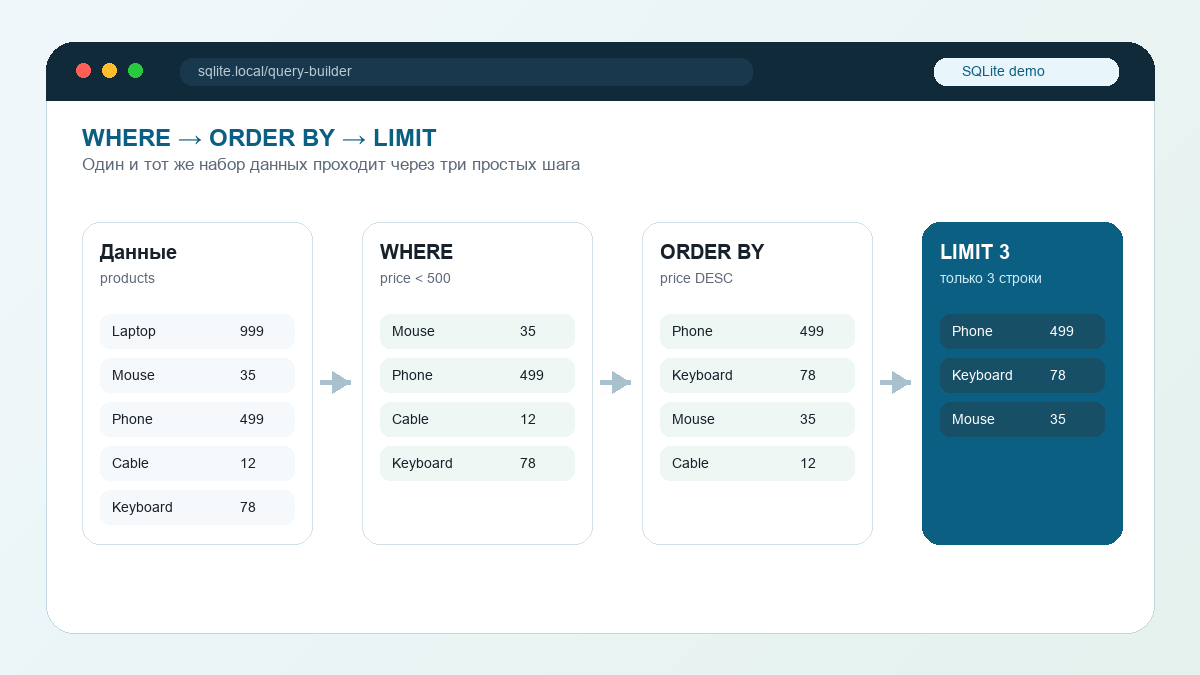Screen dimensions: 1200x675
Task: Select the Cable row in ORDER BY card
Action: coord(757,463)
